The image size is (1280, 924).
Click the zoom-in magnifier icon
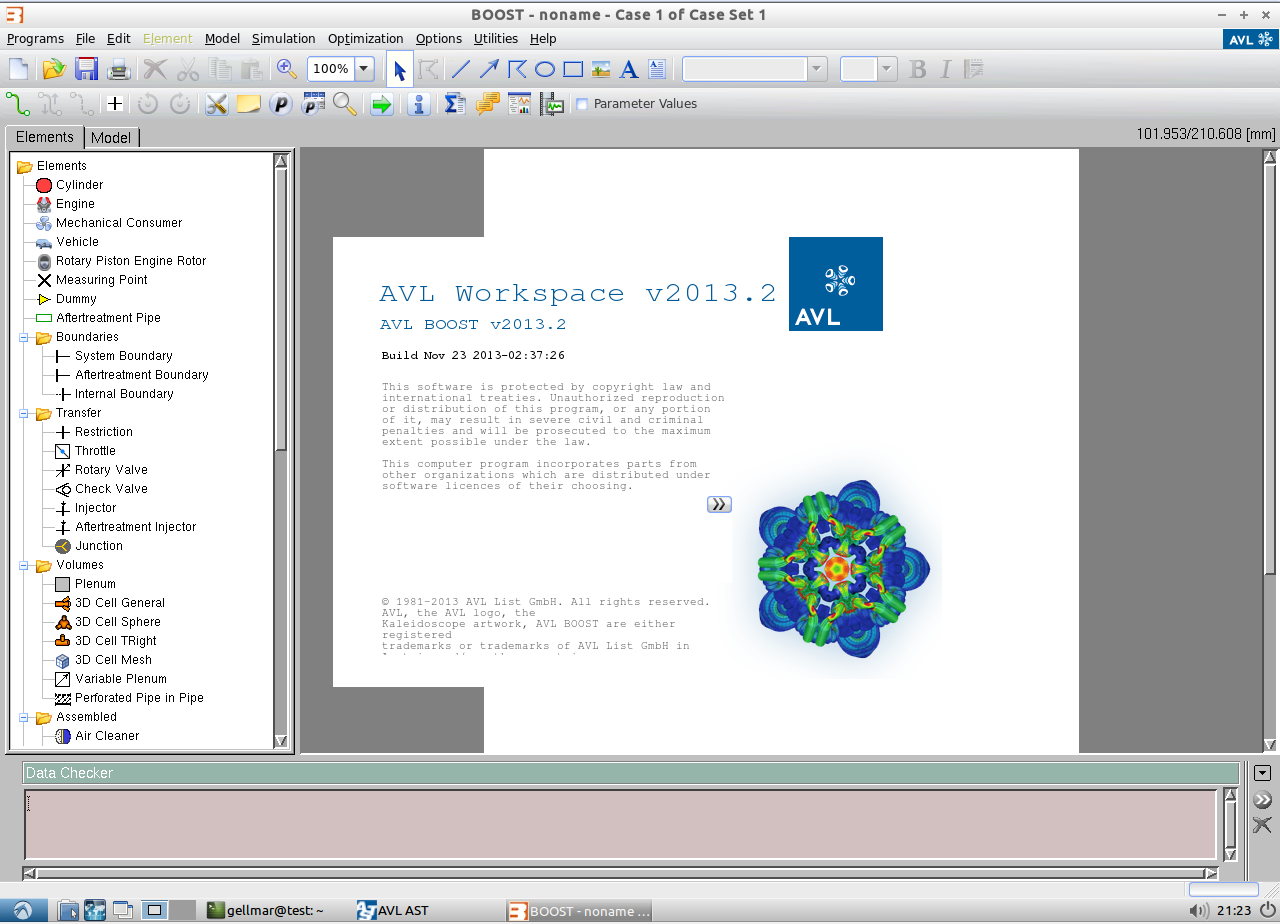coord(287,69)
